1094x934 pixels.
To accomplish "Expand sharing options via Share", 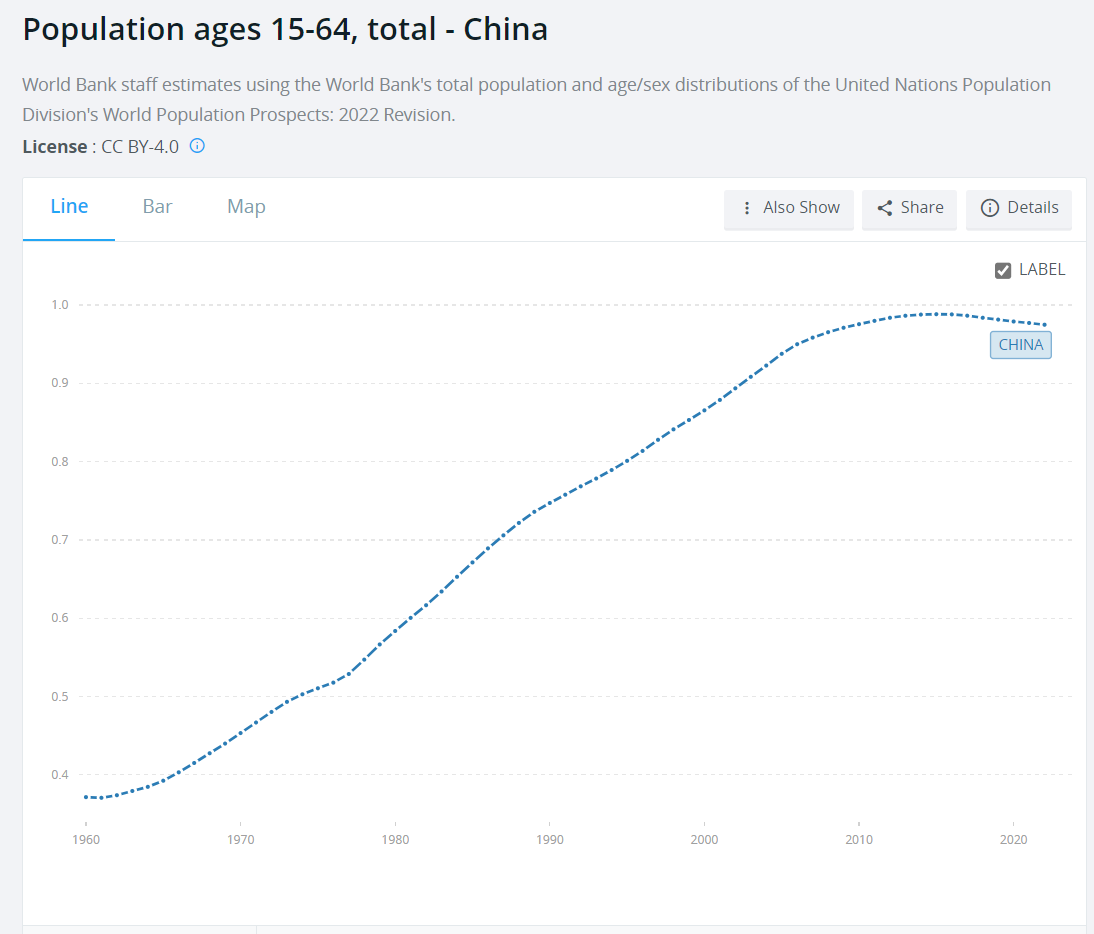I will pos(909,208).
